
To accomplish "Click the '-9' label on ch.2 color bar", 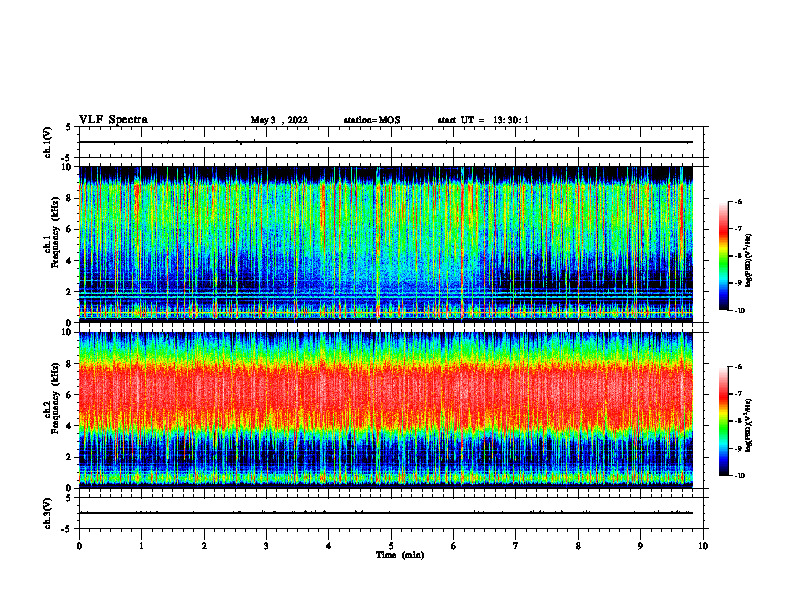I will tap(738, 448).
